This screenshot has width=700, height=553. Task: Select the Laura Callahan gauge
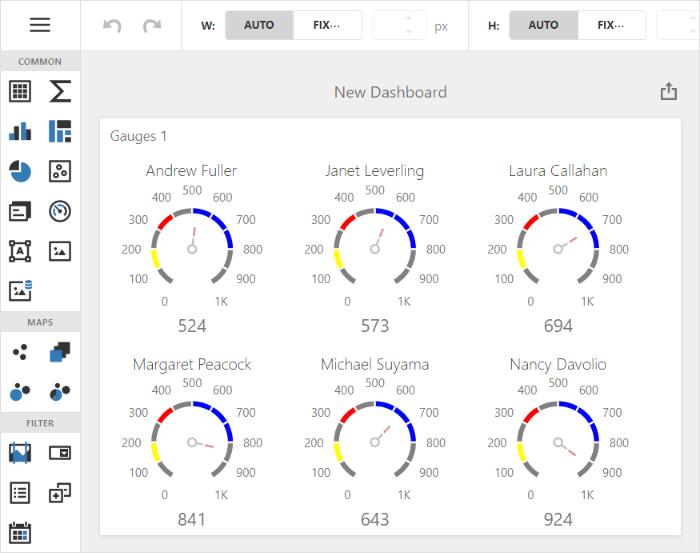tap(558, 249)
